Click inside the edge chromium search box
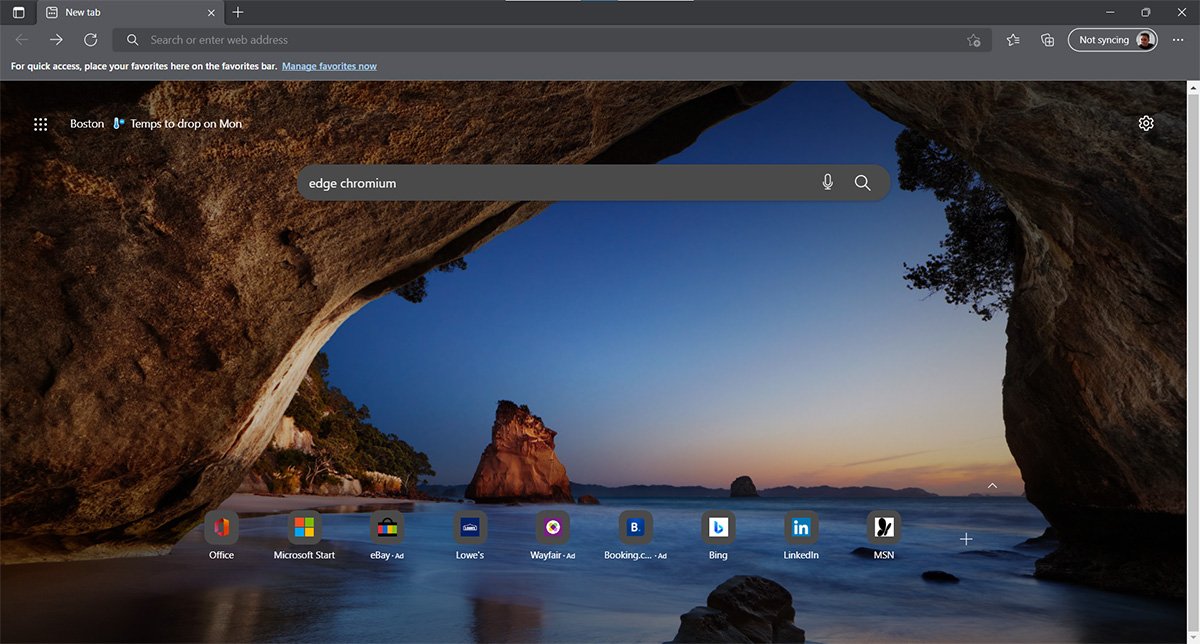 560,183
